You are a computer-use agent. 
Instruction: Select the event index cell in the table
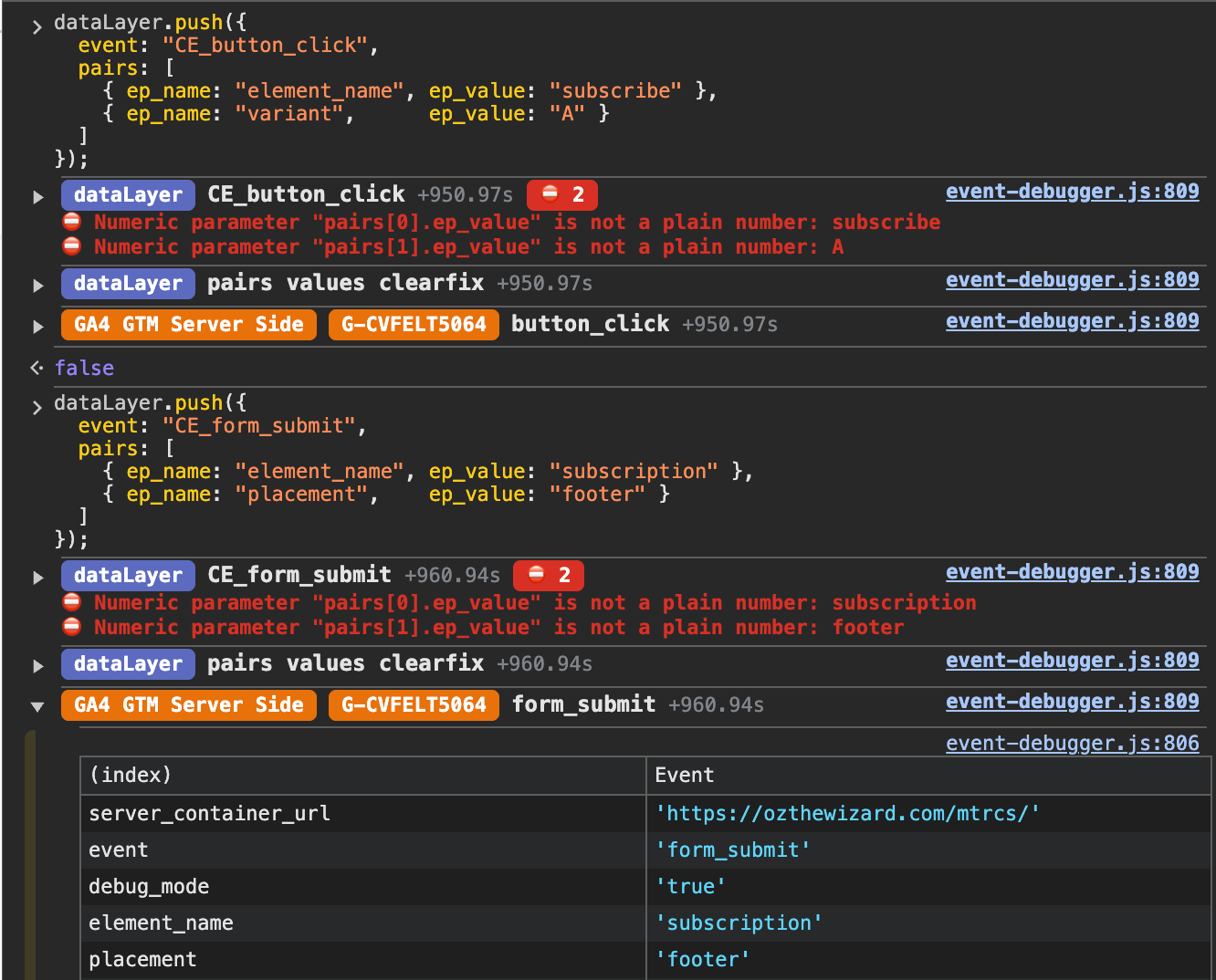[363, 850]
